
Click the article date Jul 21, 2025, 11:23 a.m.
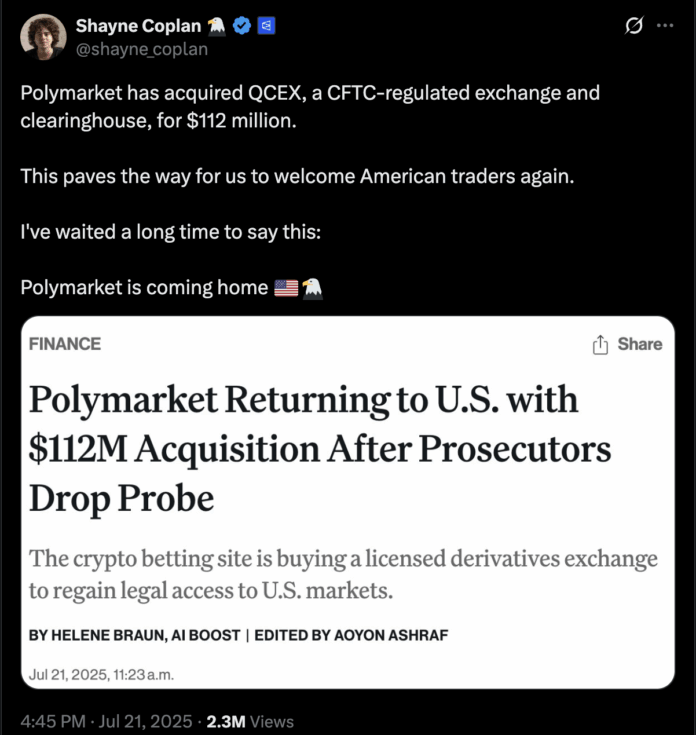pos(102,673)
